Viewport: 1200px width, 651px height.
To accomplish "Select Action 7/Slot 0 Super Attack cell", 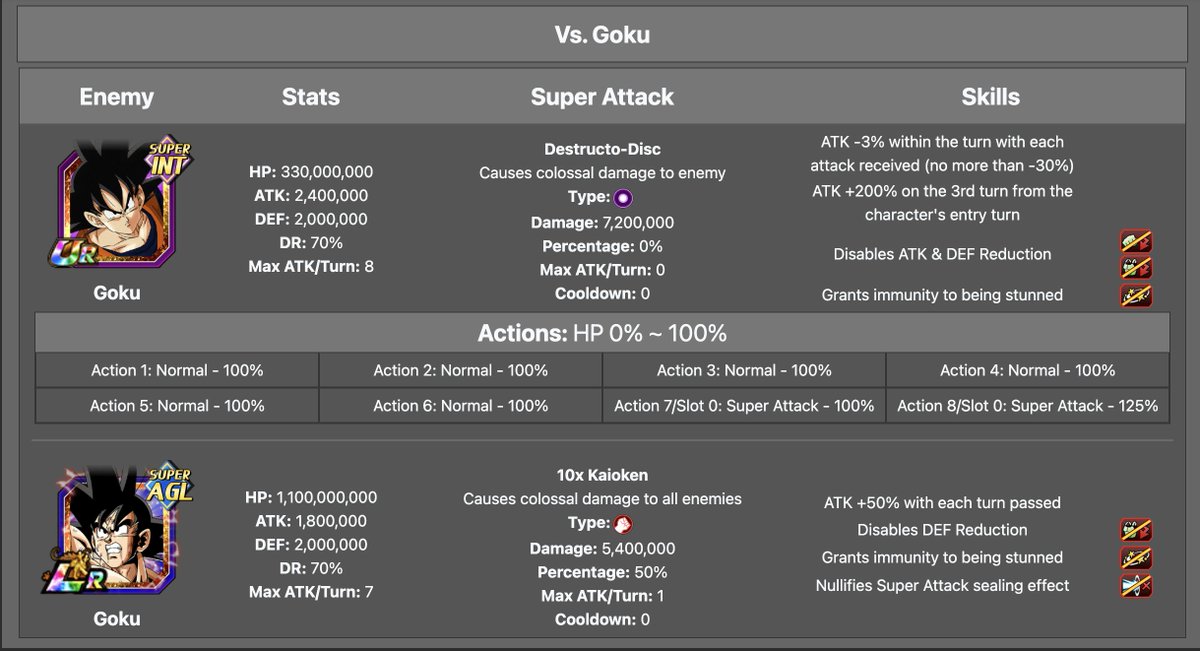I will [744, 405].
